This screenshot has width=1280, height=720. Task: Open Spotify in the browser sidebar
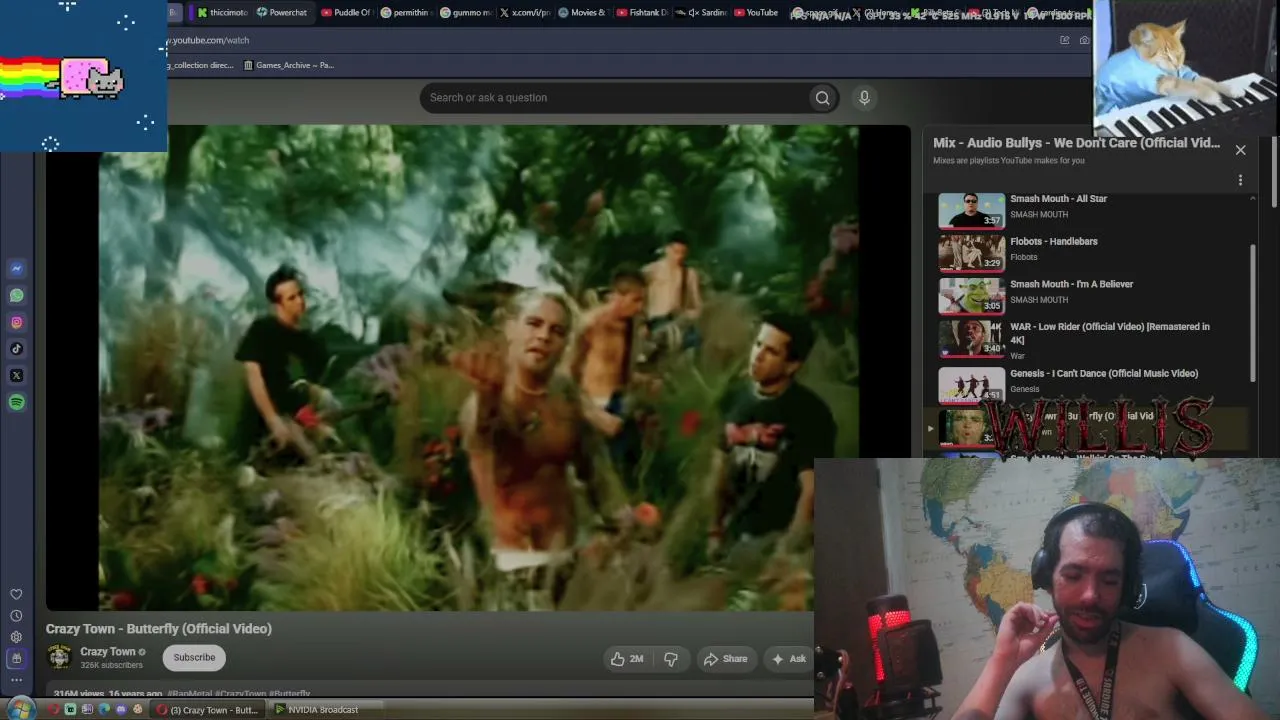tap(16, 402)
